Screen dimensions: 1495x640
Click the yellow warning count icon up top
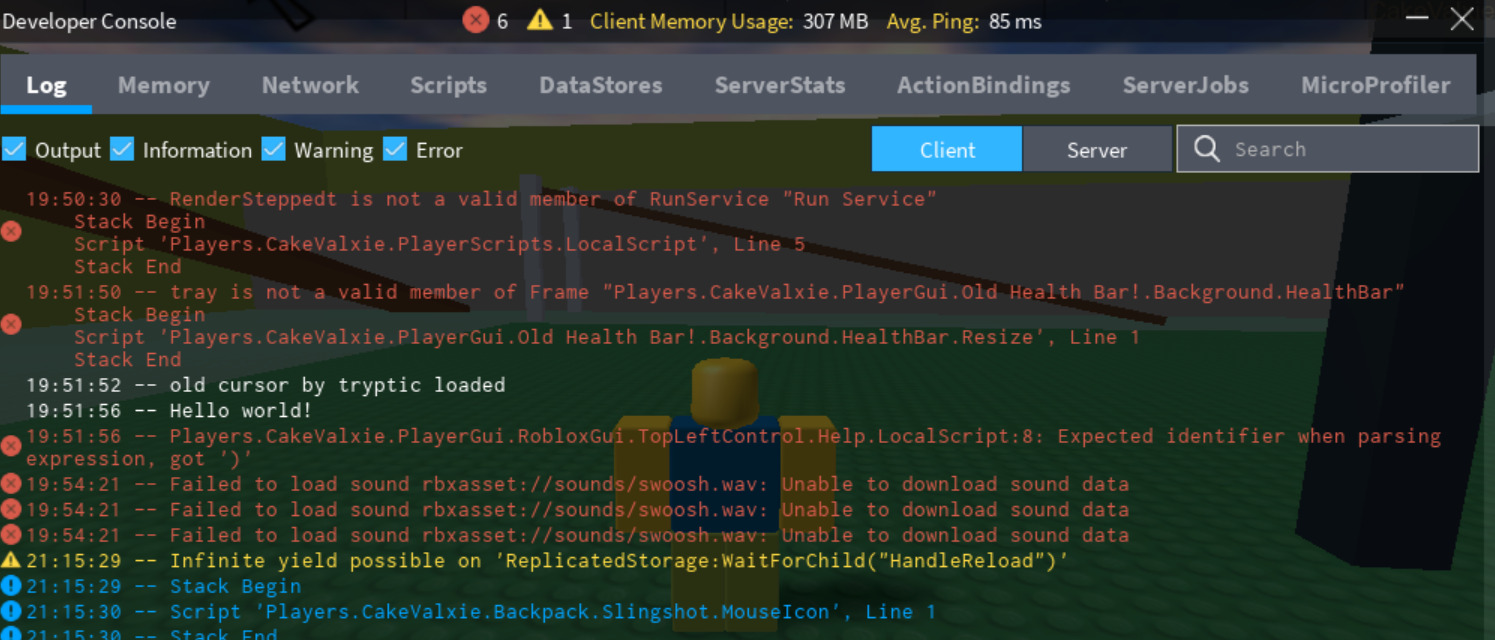point(541,20)
